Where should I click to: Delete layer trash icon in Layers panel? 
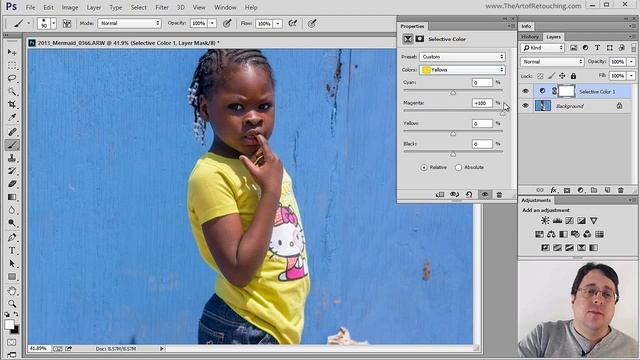(x=621, y=190)
